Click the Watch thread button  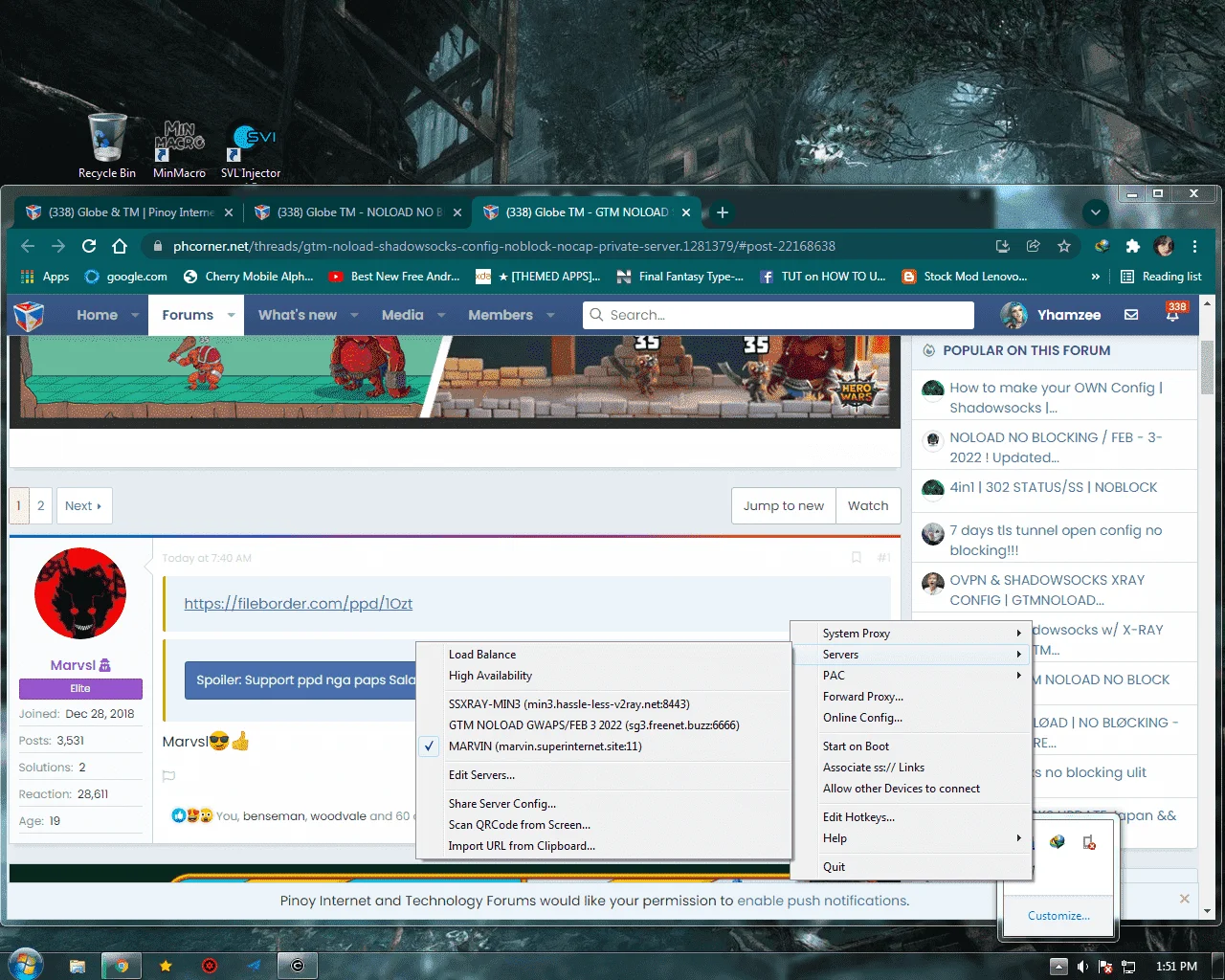point(868,506)
